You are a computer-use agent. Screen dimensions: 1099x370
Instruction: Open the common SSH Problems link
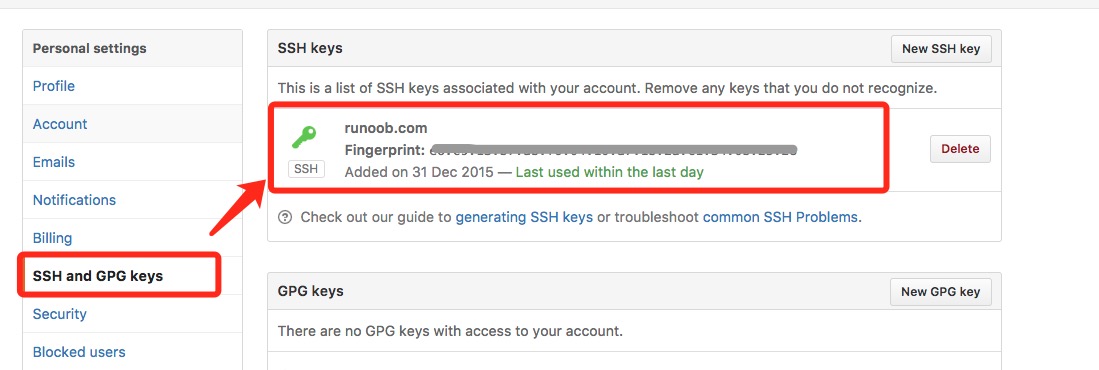click(x=780, y=217)
